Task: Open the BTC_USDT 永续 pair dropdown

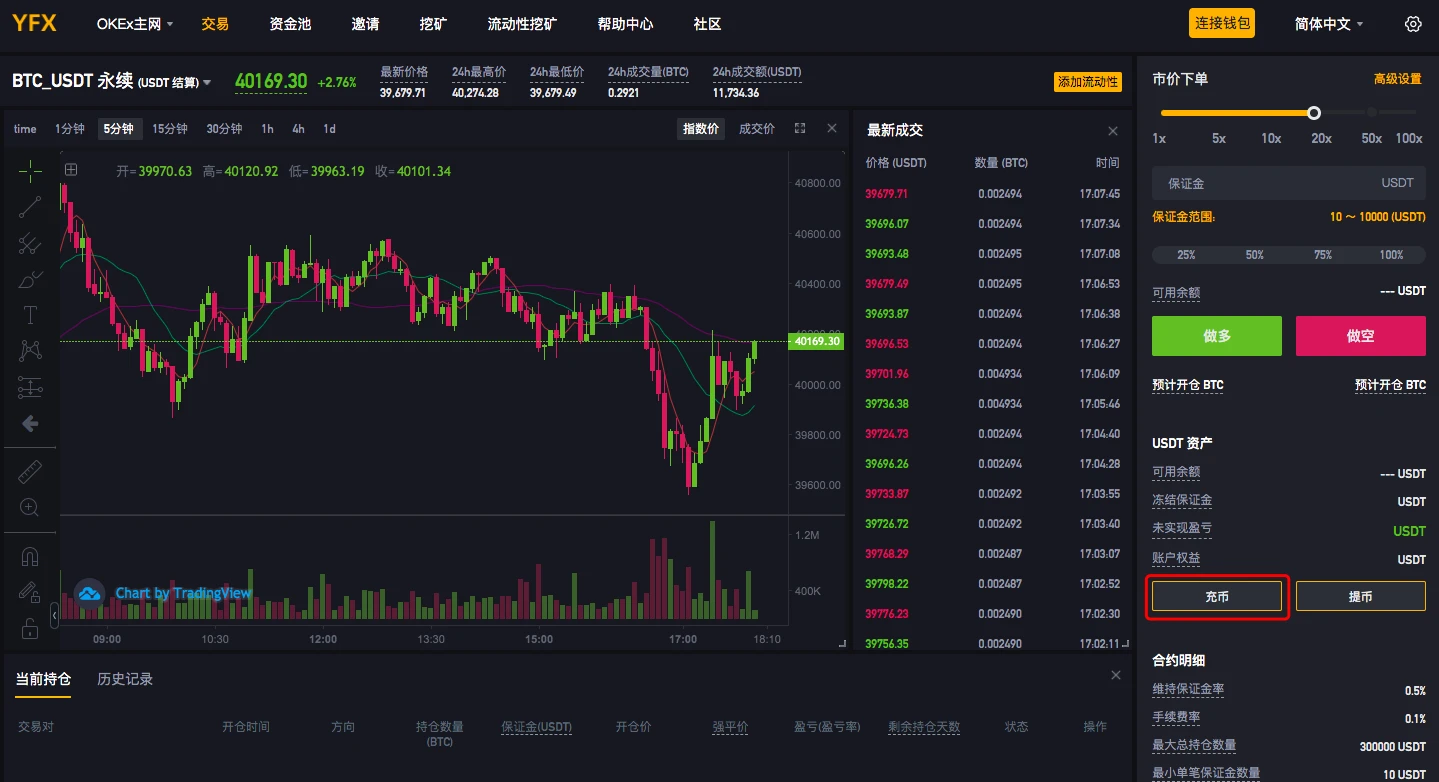Action: (x=112, y=82)
